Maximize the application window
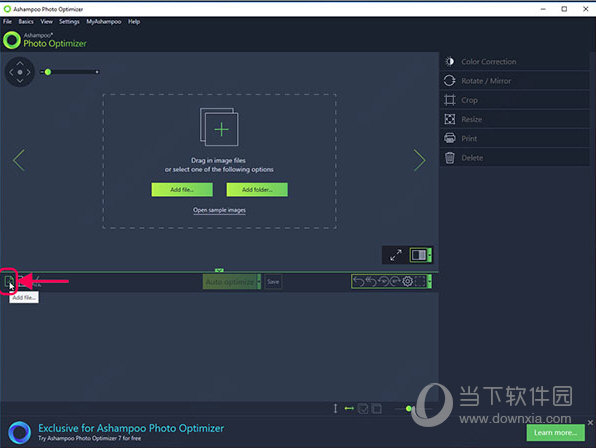Image resolution: width=596 pixels, height=448 pixels. (564, 9)
